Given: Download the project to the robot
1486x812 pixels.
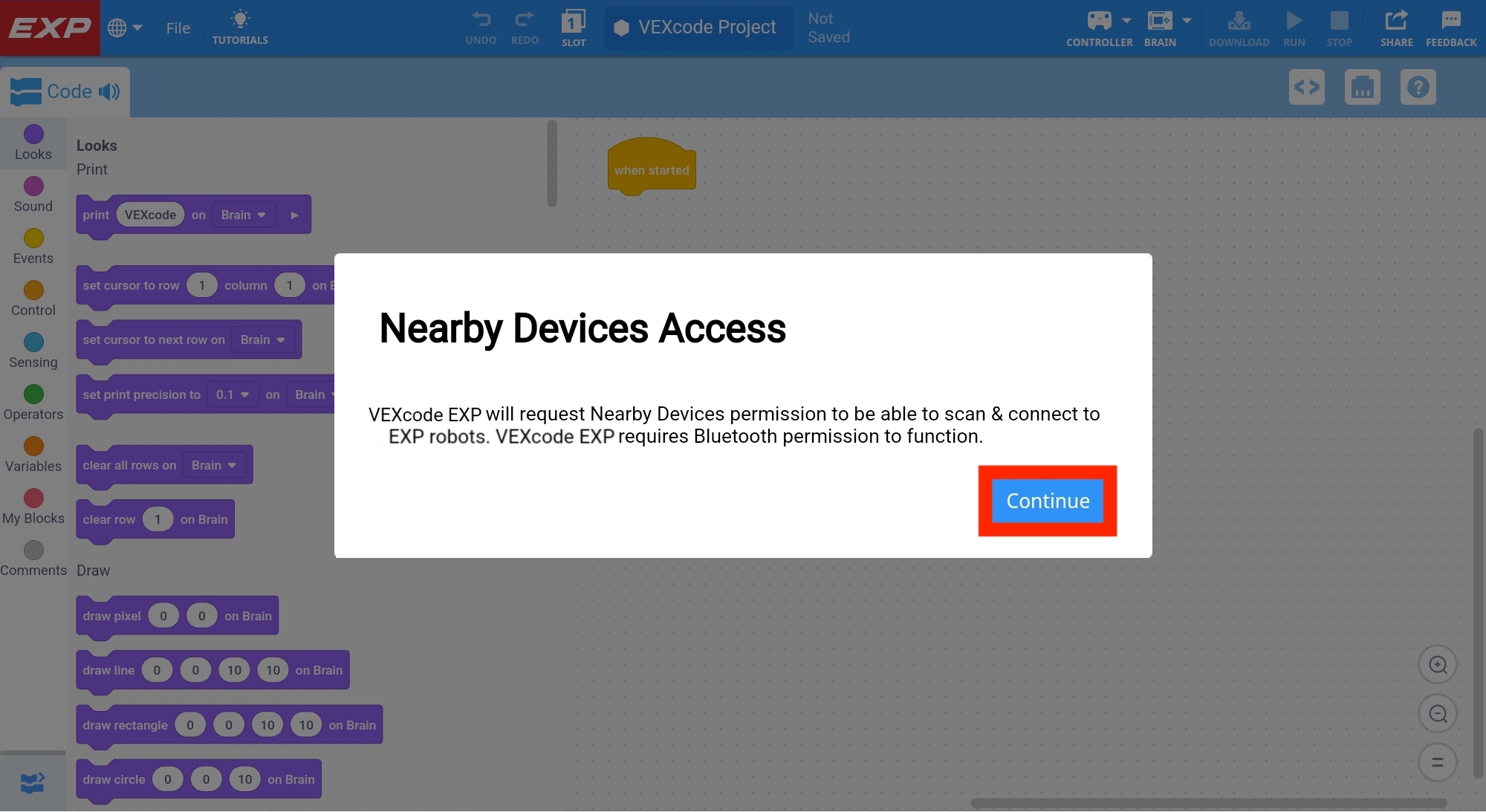Looking at the screenshot, I should (1238, 27).
